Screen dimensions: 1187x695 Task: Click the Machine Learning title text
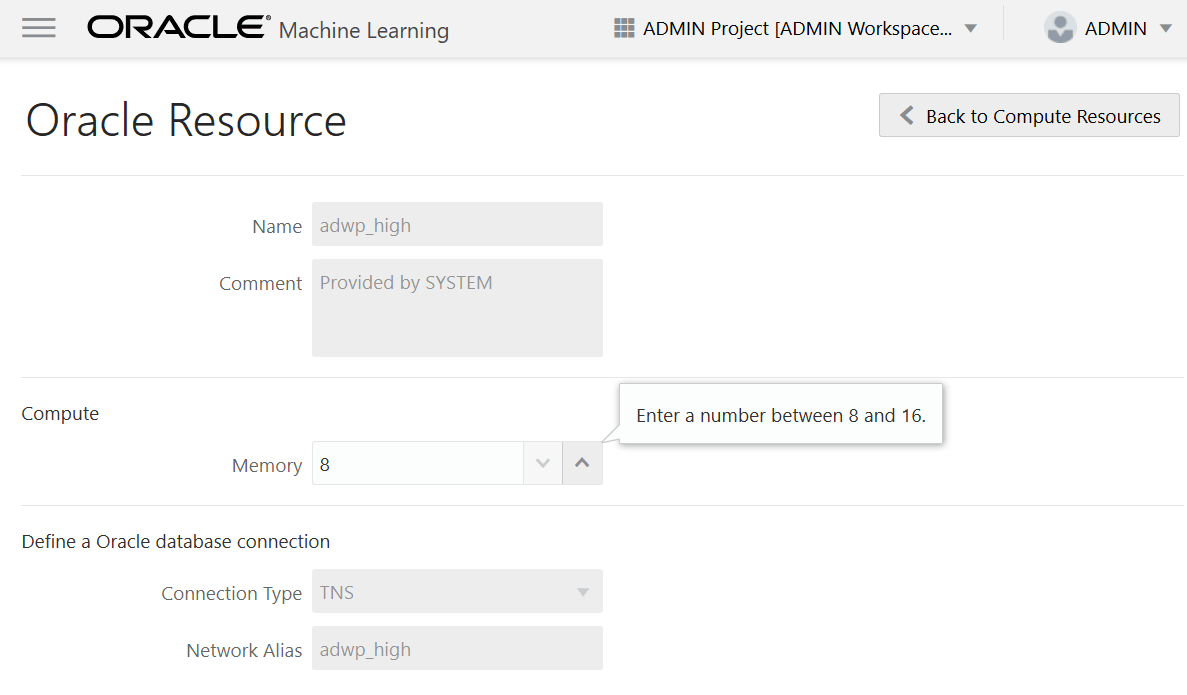click(363, 31)
